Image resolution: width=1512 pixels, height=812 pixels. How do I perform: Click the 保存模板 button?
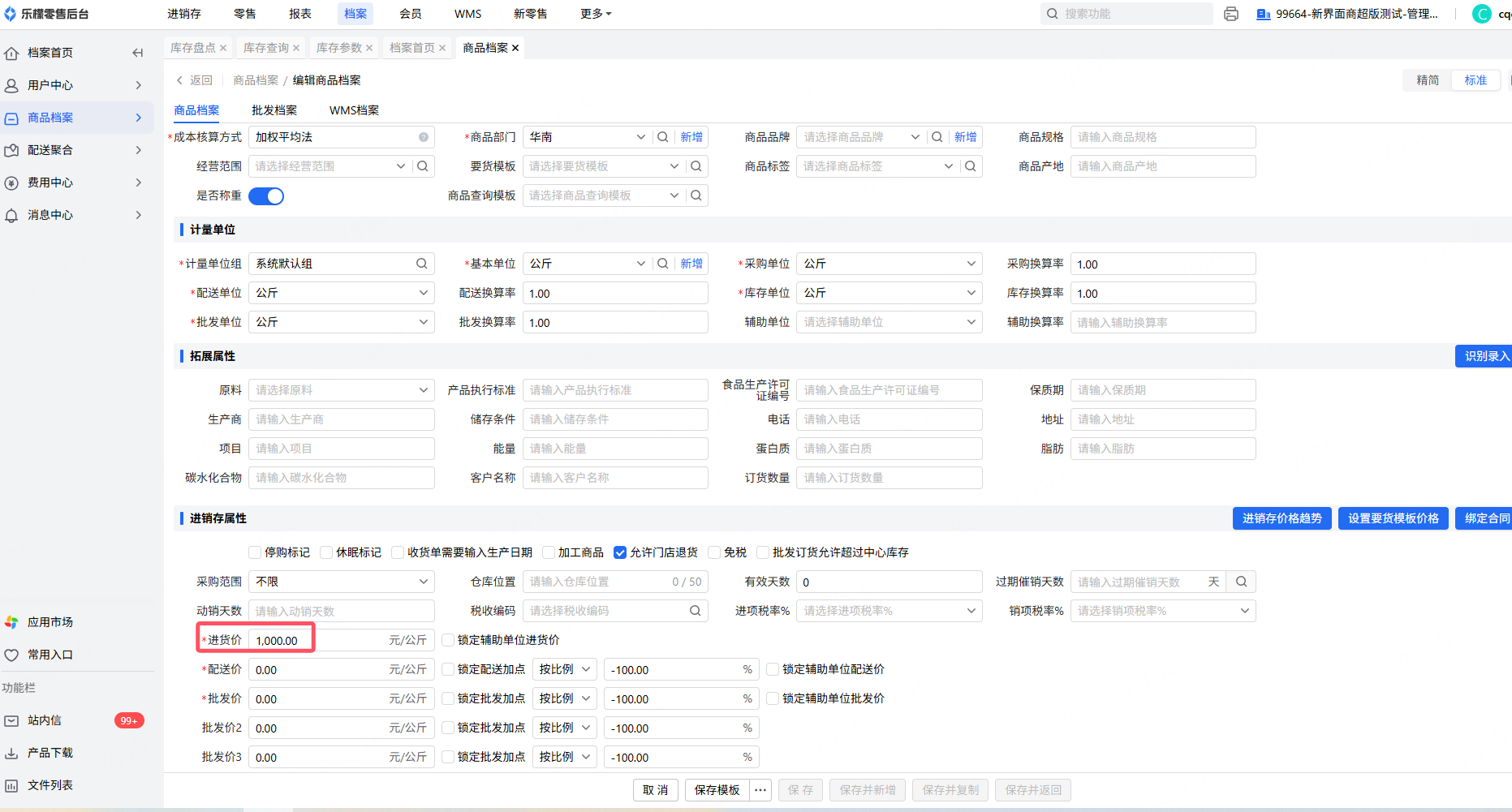pyautogui.click(x=717, y=790)
